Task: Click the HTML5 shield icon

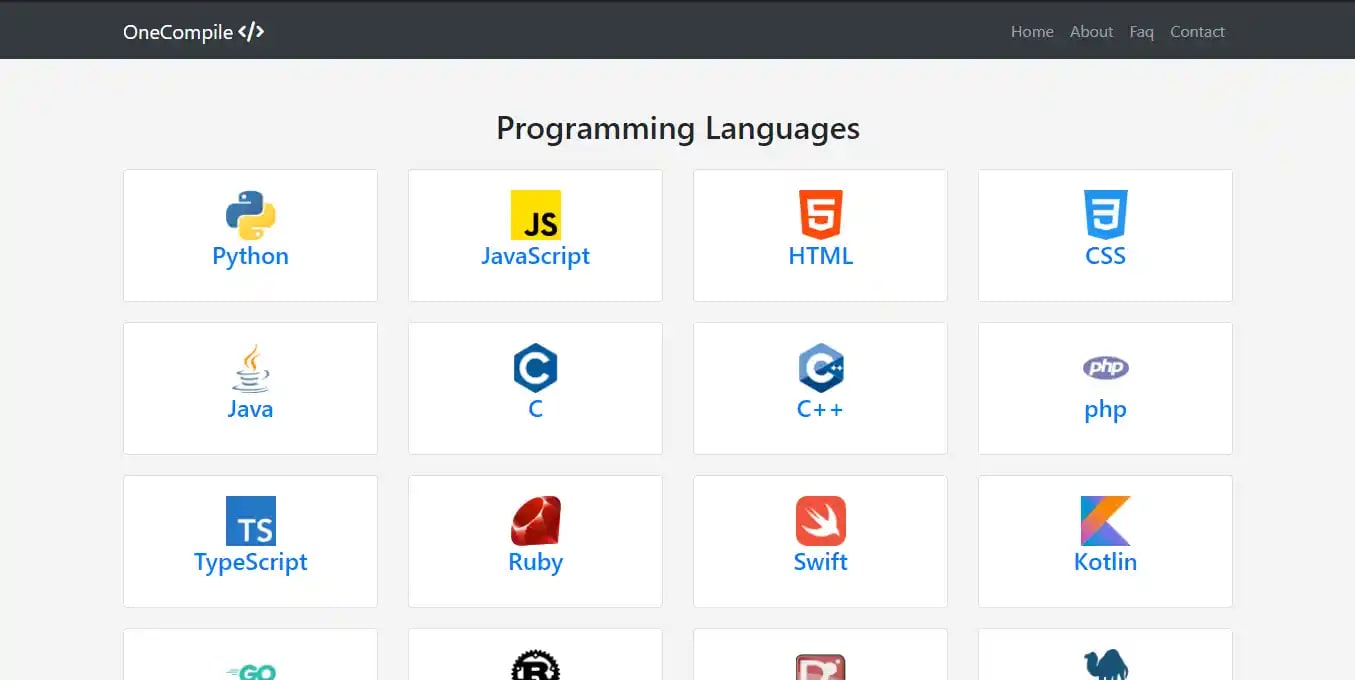Action: 820,215
